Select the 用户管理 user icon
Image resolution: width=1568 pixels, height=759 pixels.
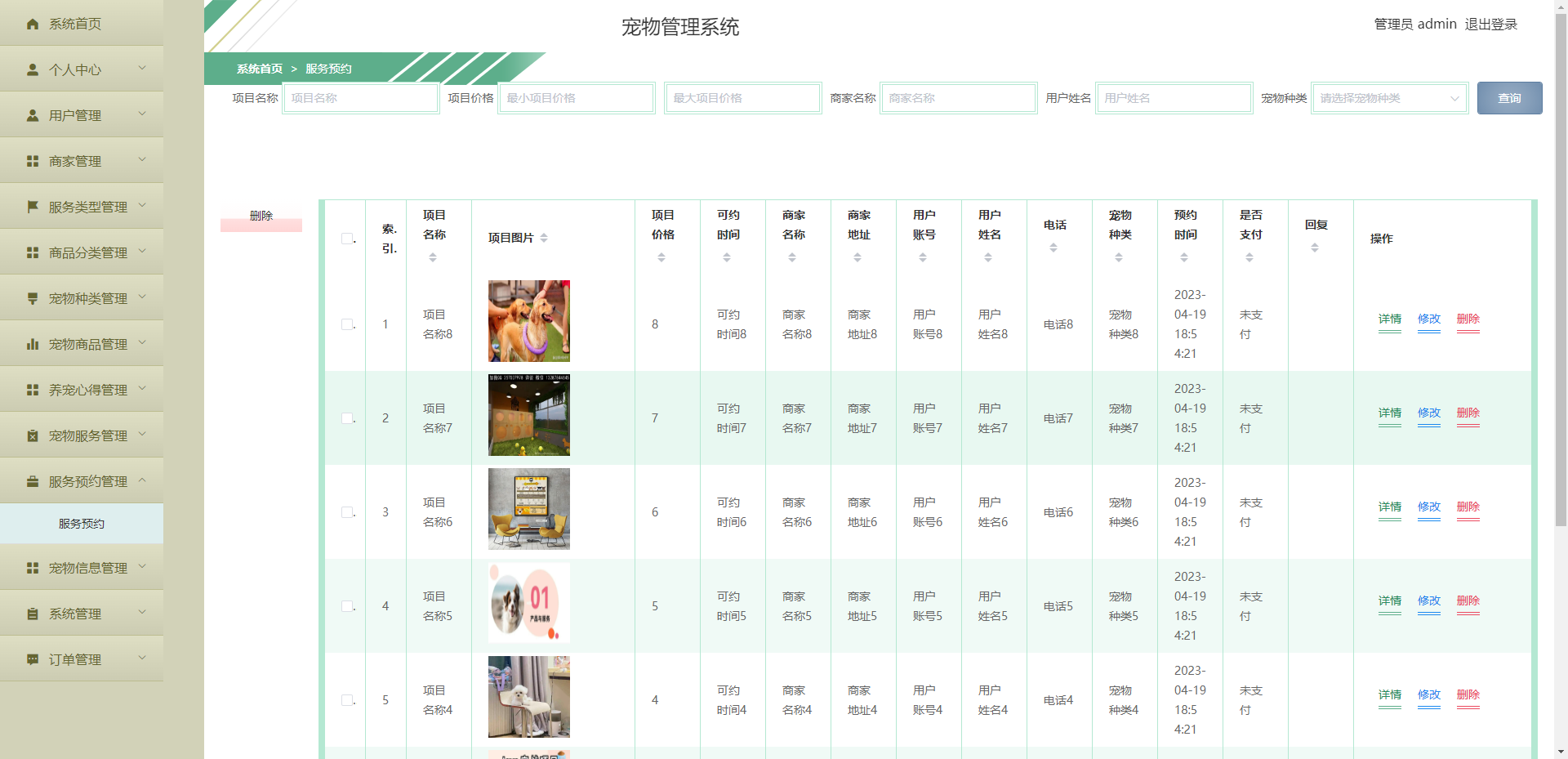[x=31, y=115]
